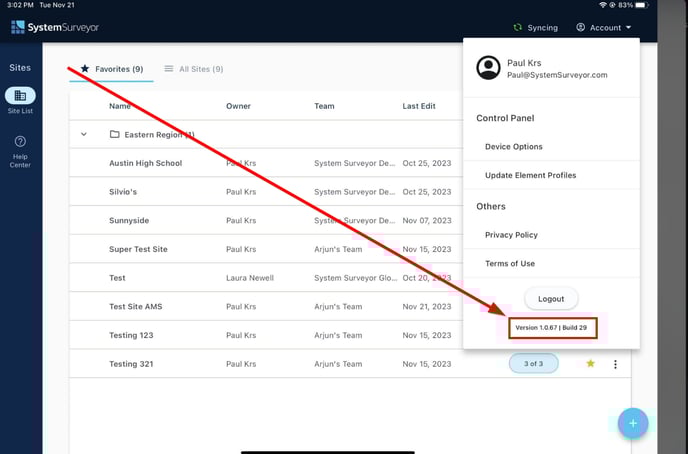Open the Terms of Use
Screen dimensions: 688x454
tap(510, 263)
